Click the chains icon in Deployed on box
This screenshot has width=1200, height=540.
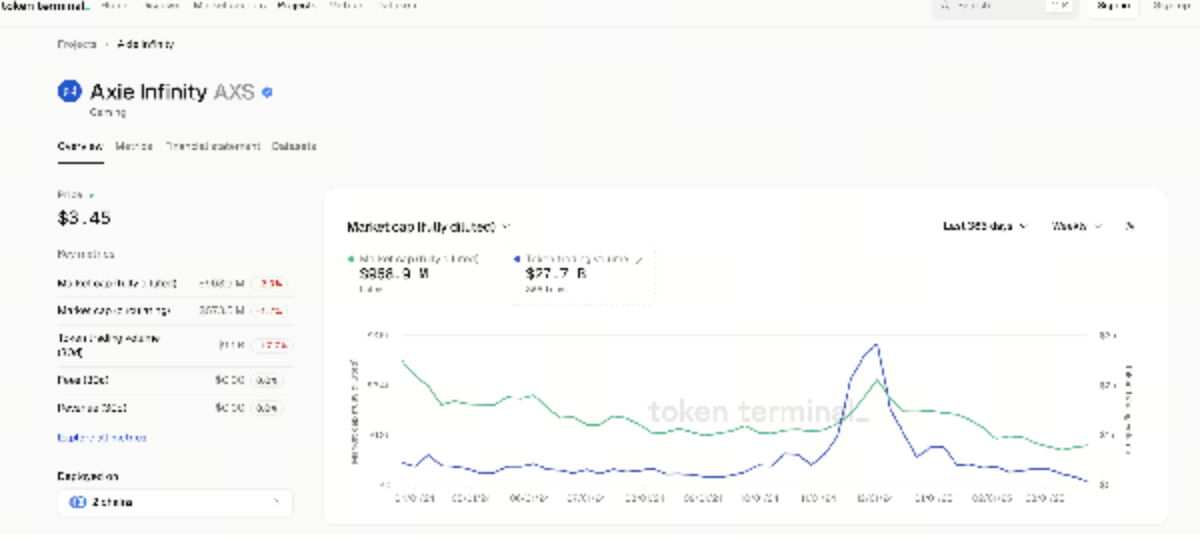click(x=77, y=502)
